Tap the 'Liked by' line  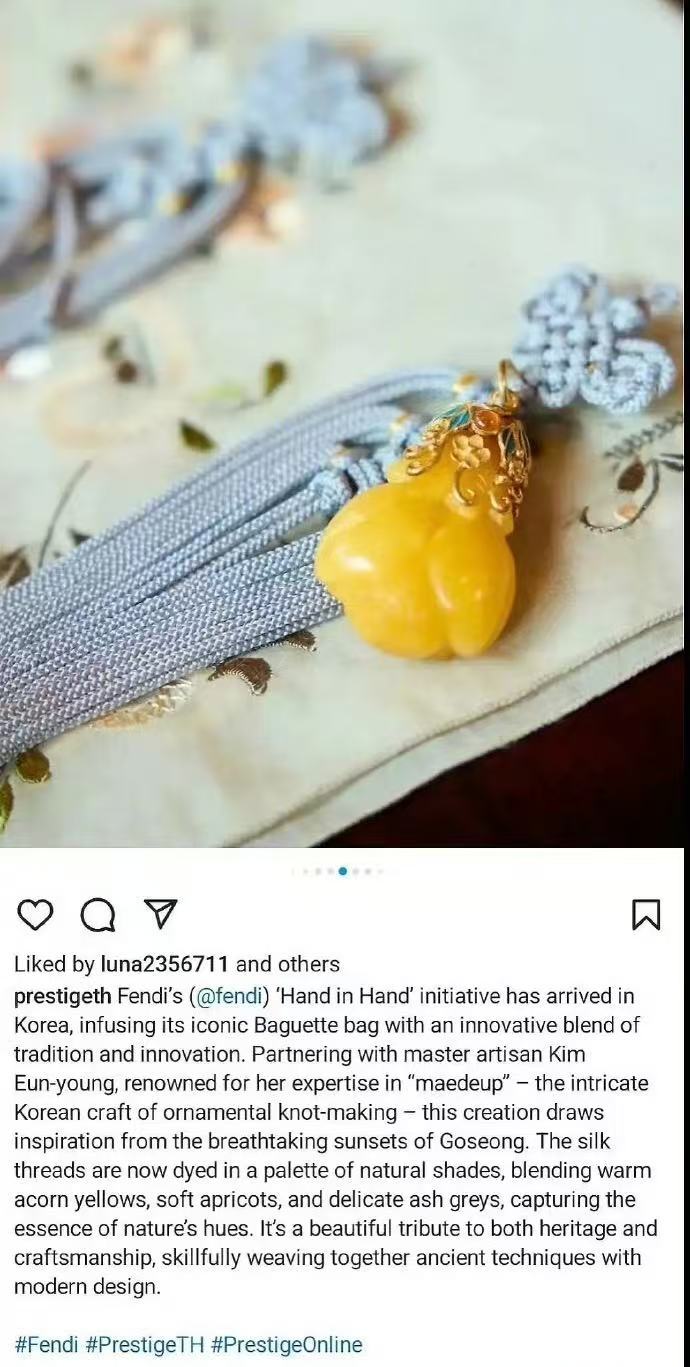tap(177, 965)
